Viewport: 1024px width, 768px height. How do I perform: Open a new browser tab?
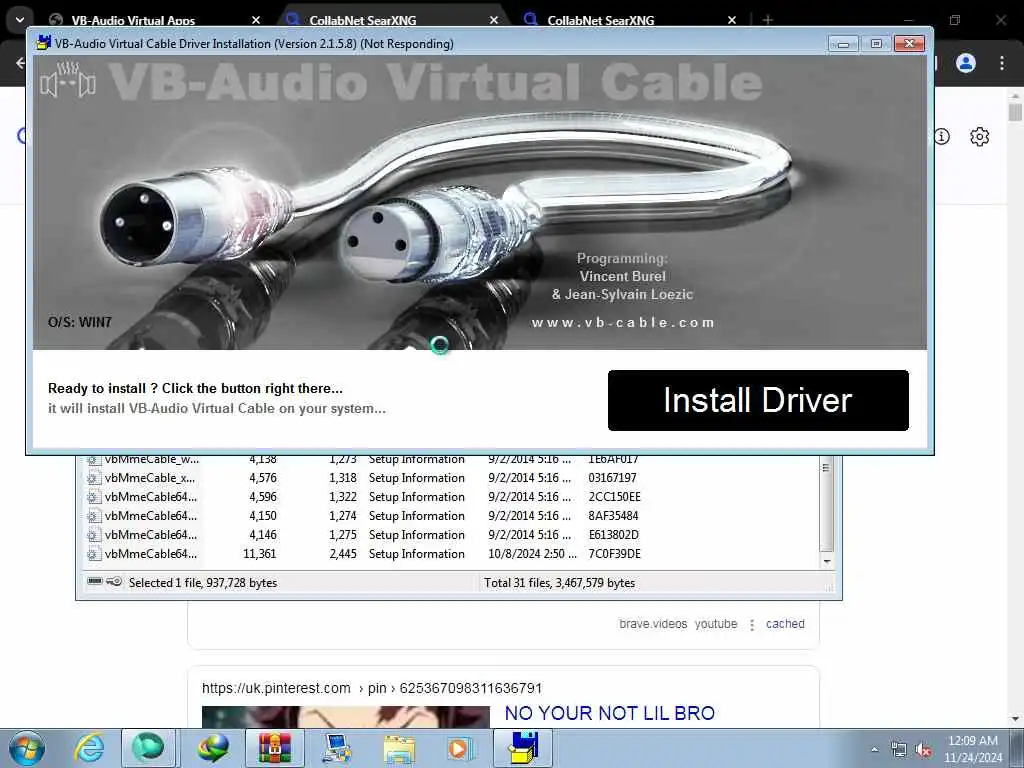coord(767,20)
